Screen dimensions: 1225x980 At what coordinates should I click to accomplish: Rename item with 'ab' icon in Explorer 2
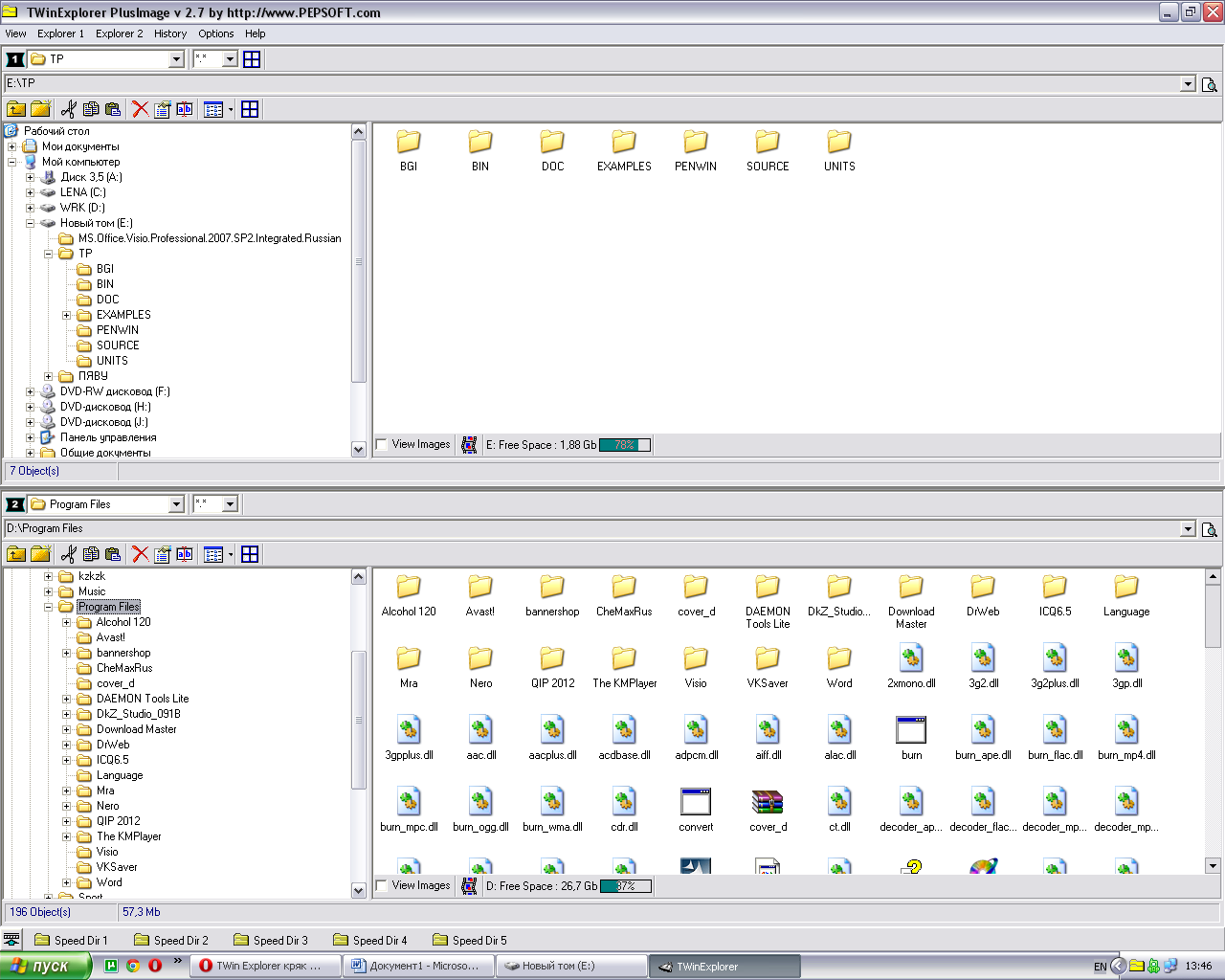click(x=185, y=554)
